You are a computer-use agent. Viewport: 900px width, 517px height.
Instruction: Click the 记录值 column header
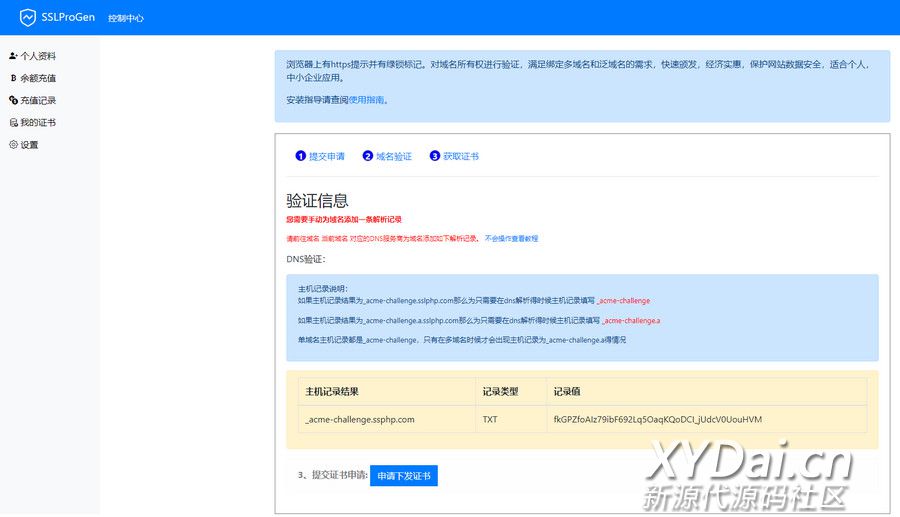[567, 391]
